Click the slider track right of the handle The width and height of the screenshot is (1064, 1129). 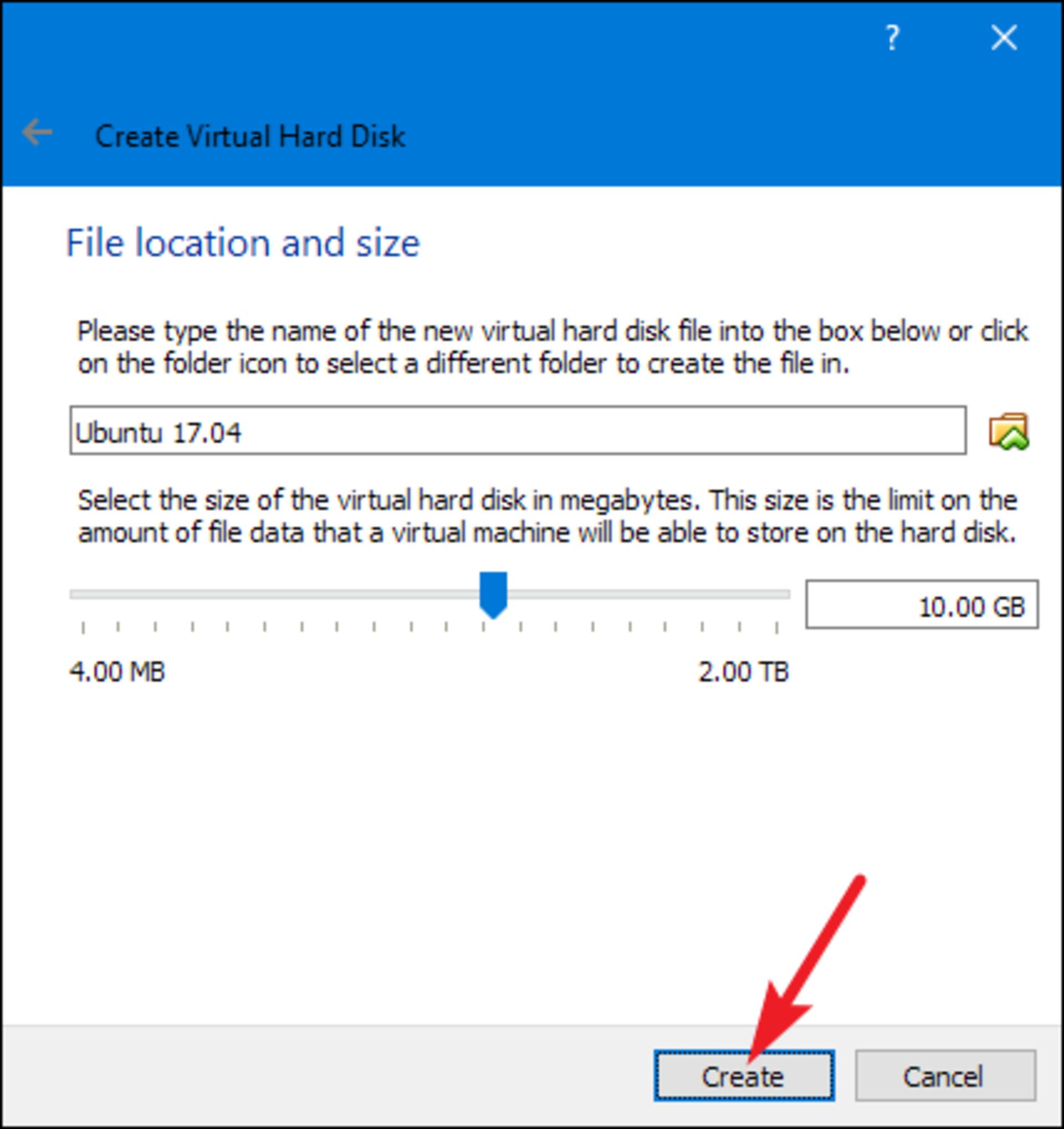click(648, 595)
